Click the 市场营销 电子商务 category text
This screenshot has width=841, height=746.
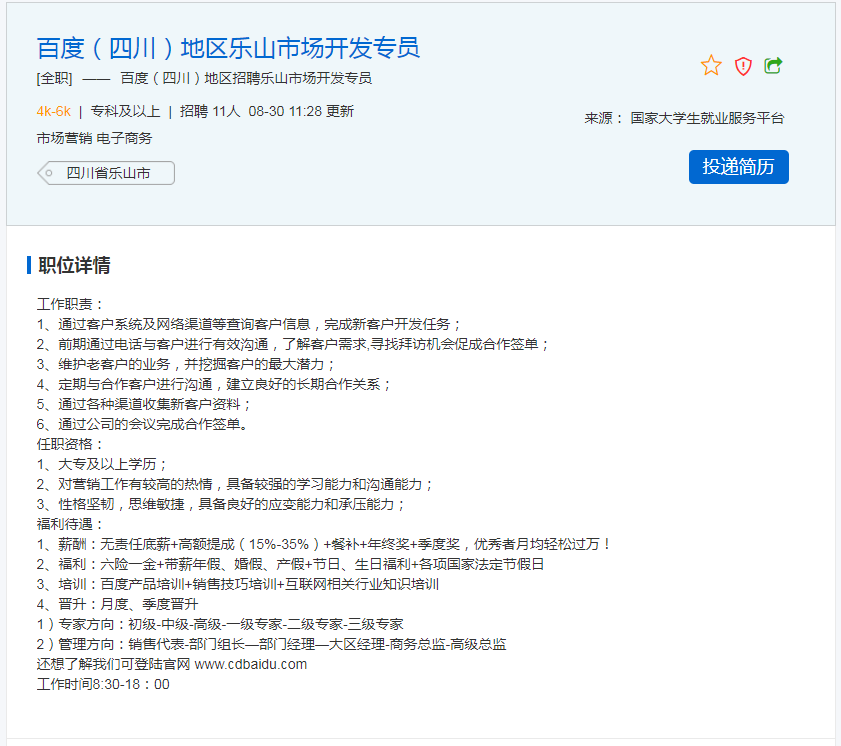(94, 138)
